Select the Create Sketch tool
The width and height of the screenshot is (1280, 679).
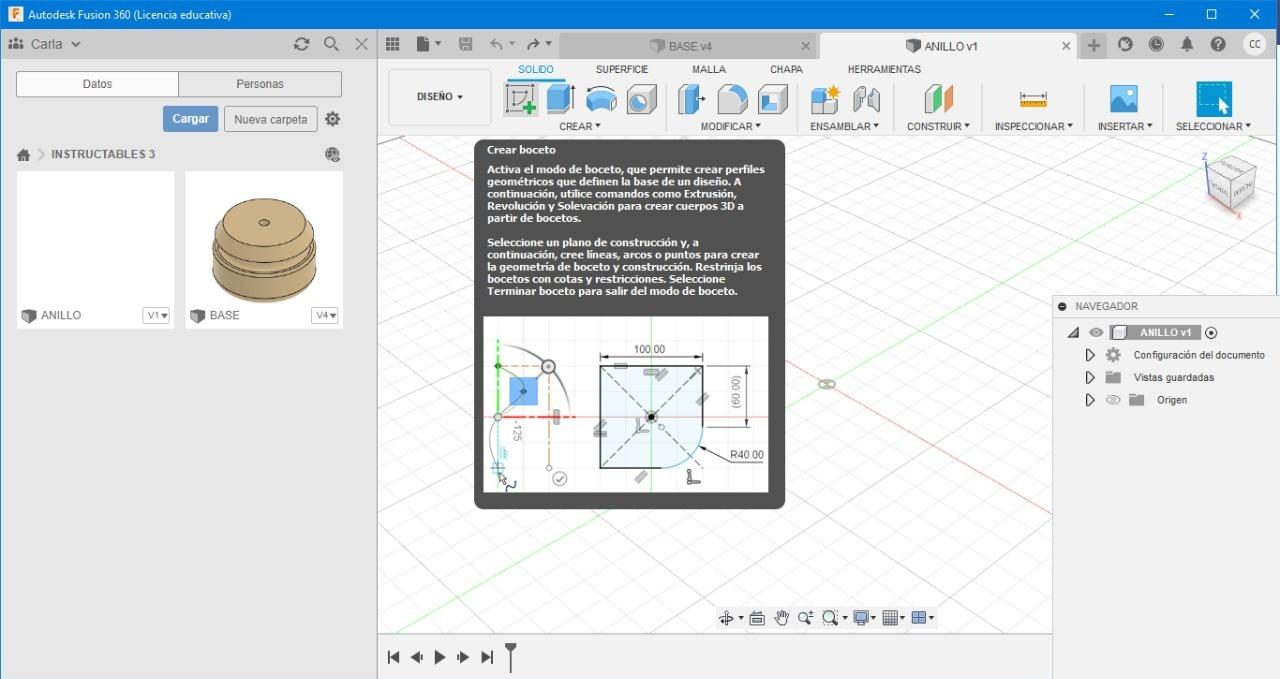(521, 99)
